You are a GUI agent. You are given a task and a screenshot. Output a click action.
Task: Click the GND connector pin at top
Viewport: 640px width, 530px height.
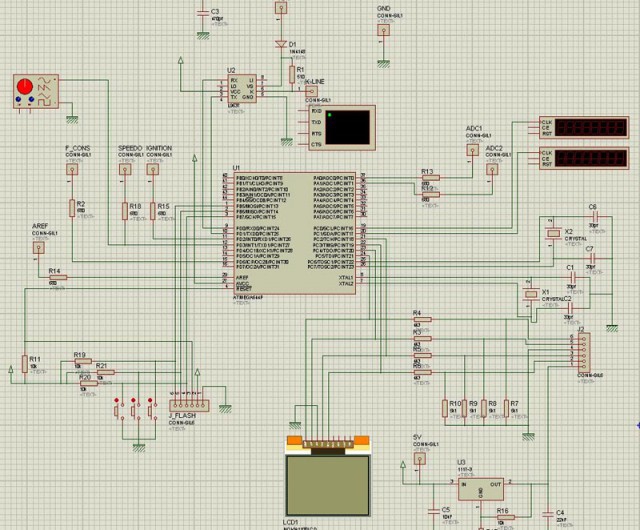pos(383,30)
